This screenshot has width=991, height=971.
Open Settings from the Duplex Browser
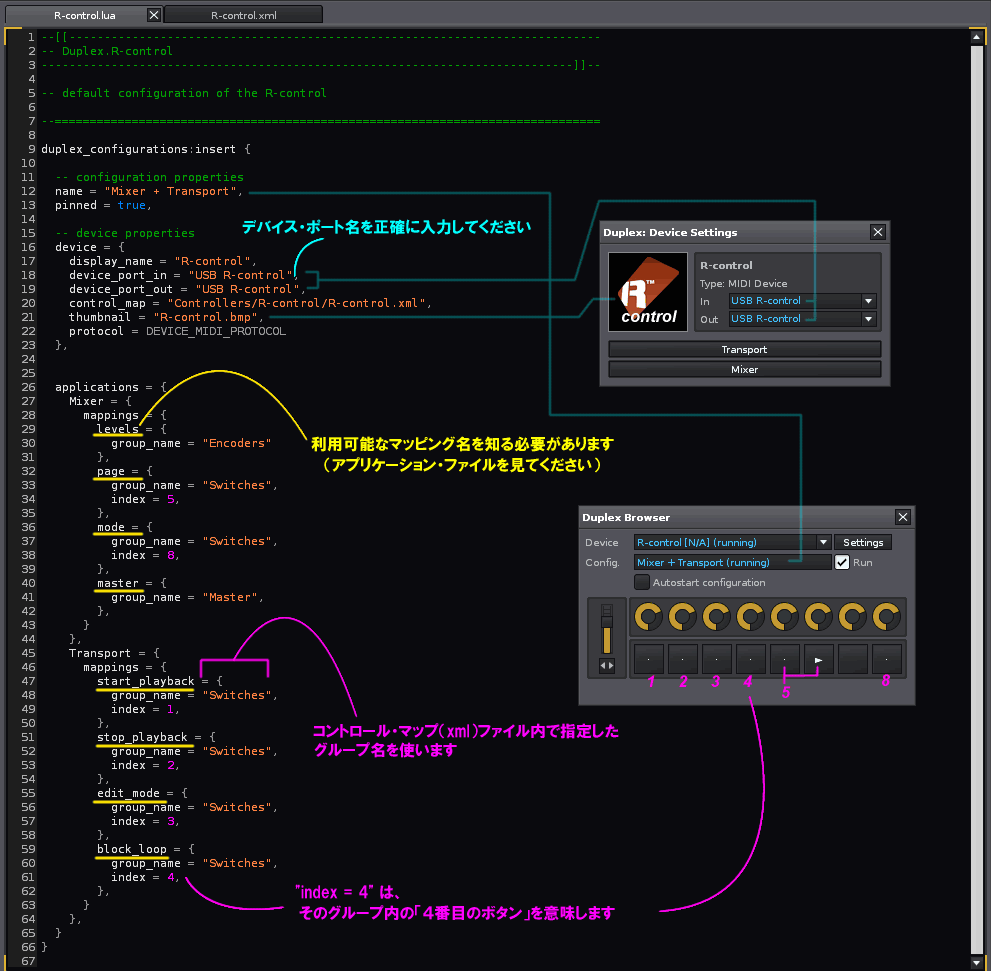862,542
